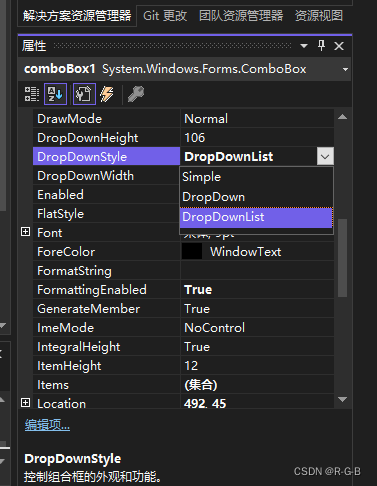Choose DropDownList from the dropdown list
This screenshot has height=486, width=377.
(256, 217)
